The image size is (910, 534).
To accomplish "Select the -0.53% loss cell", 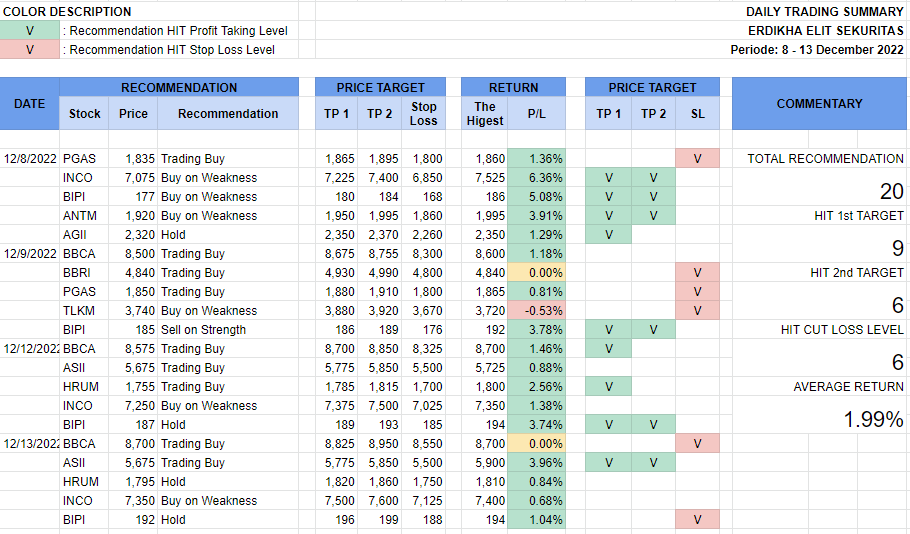I will click(536, 311).
